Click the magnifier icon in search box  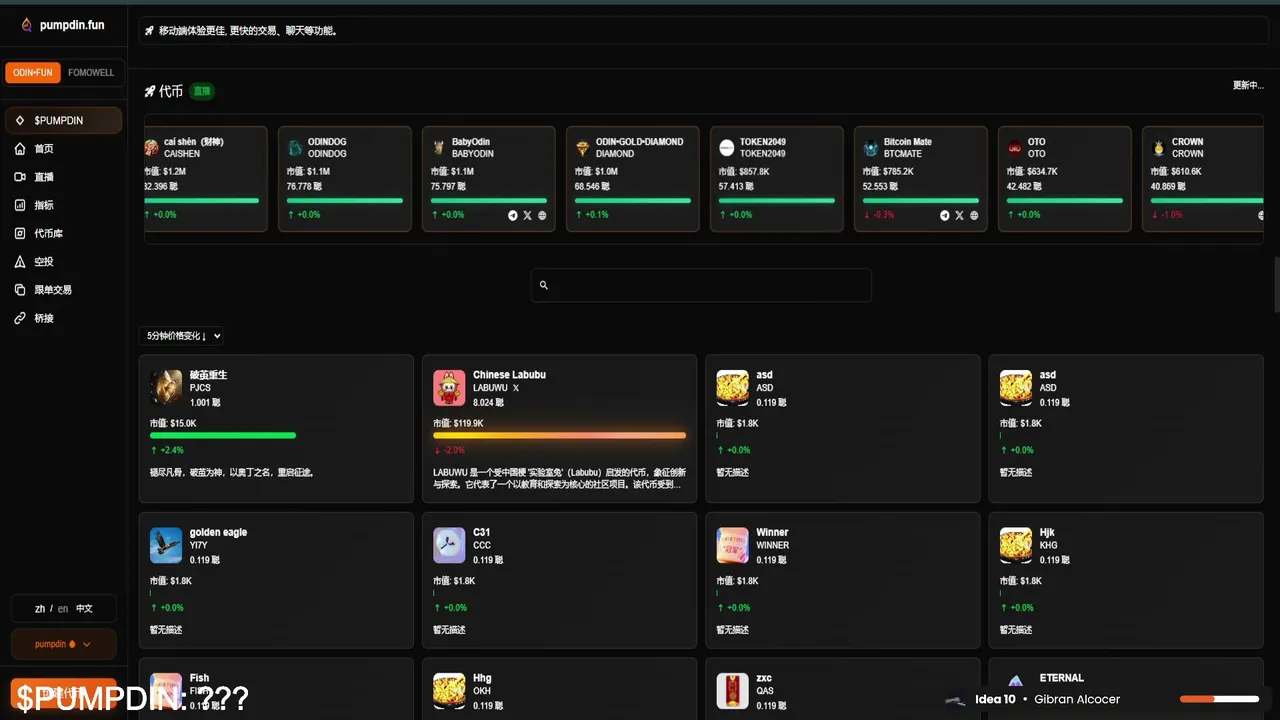544,285
